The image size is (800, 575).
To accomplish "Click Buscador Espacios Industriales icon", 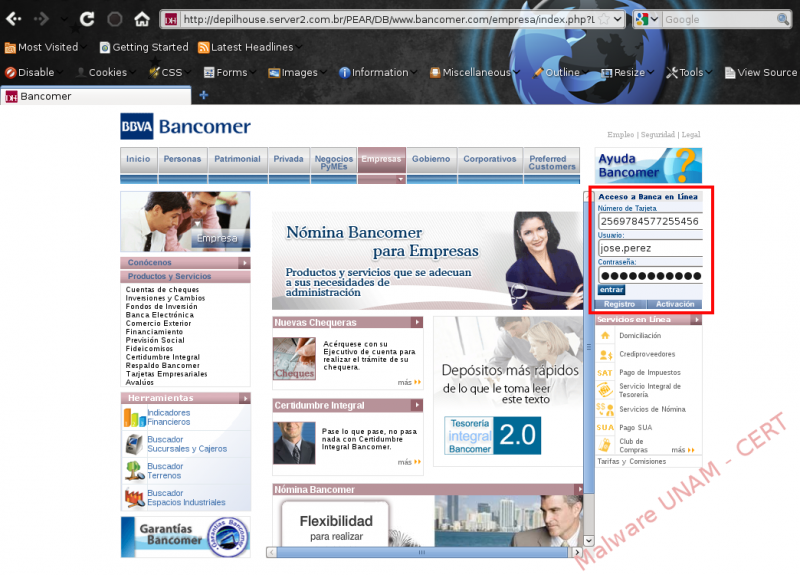I will tap(135, 497).
